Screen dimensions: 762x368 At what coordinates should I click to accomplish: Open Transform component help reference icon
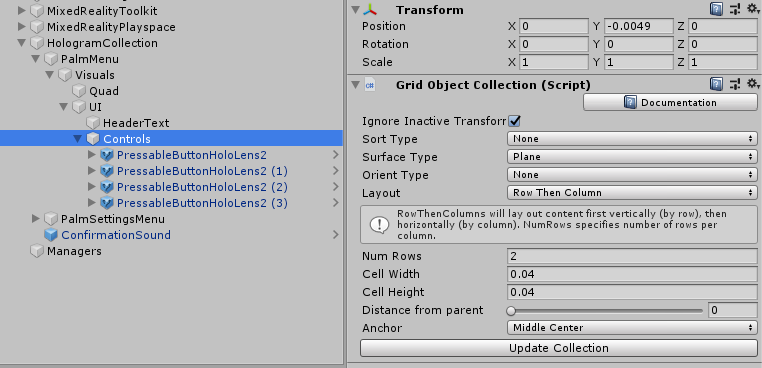click(x=716, y=9)
